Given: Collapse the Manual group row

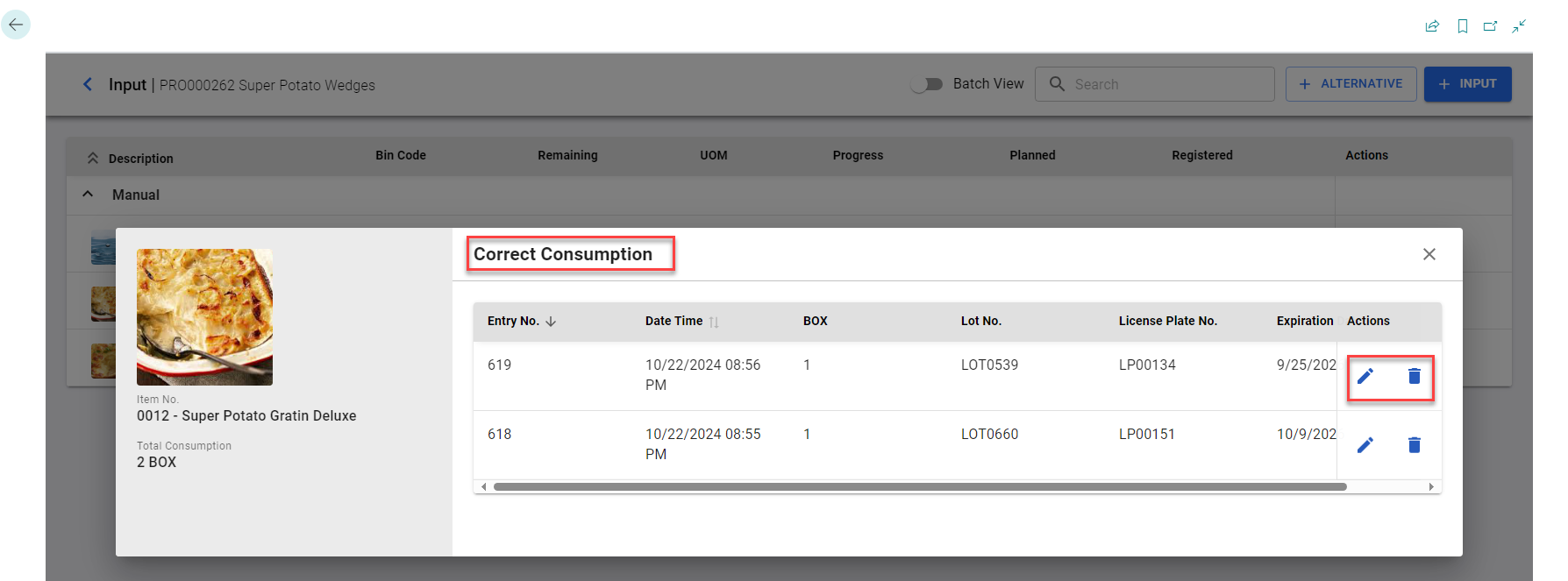Looking at the screenshot, I should [x=88, y=195].
